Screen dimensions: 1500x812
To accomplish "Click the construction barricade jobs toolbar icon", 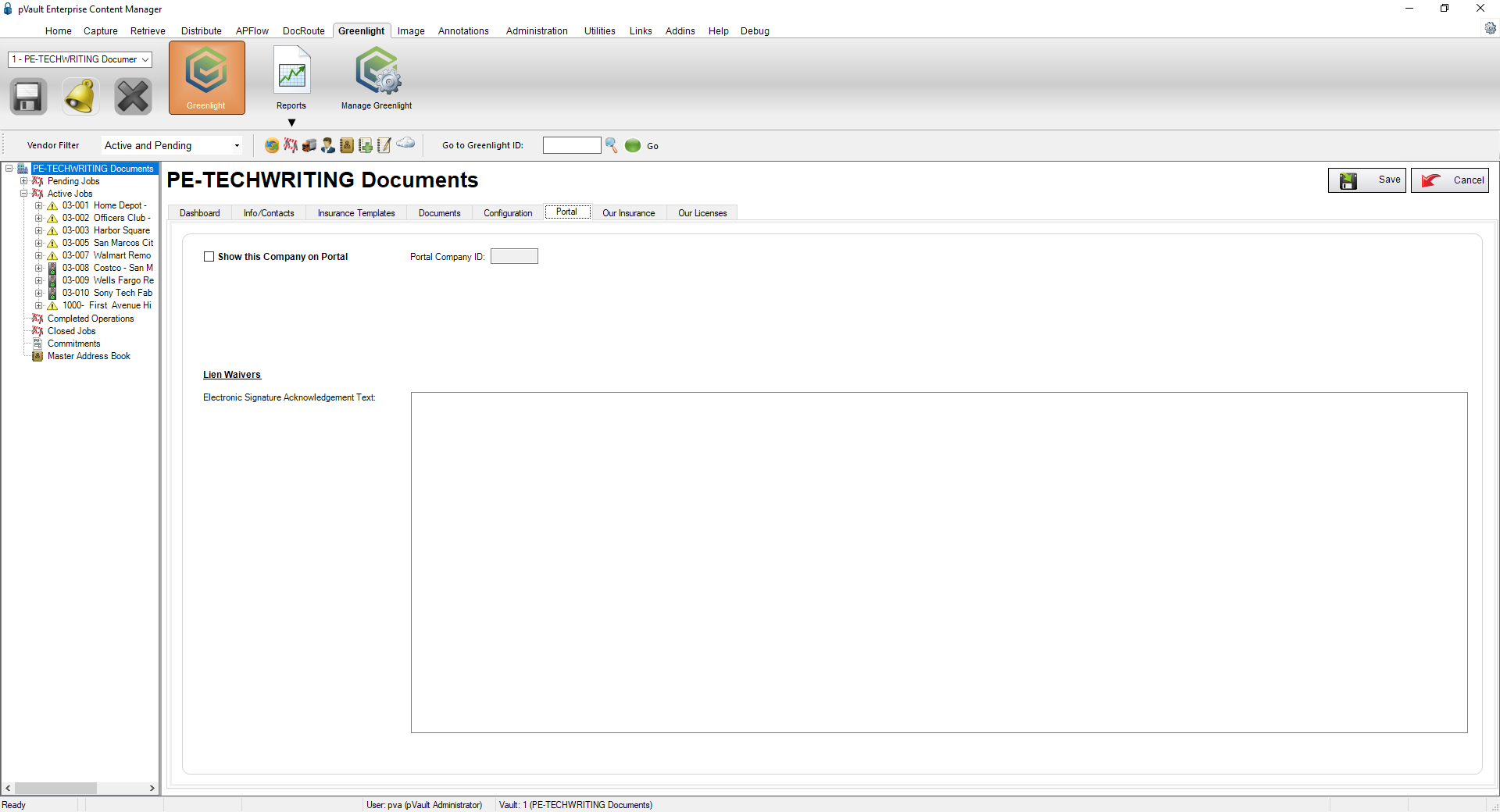I will (291, 145).
